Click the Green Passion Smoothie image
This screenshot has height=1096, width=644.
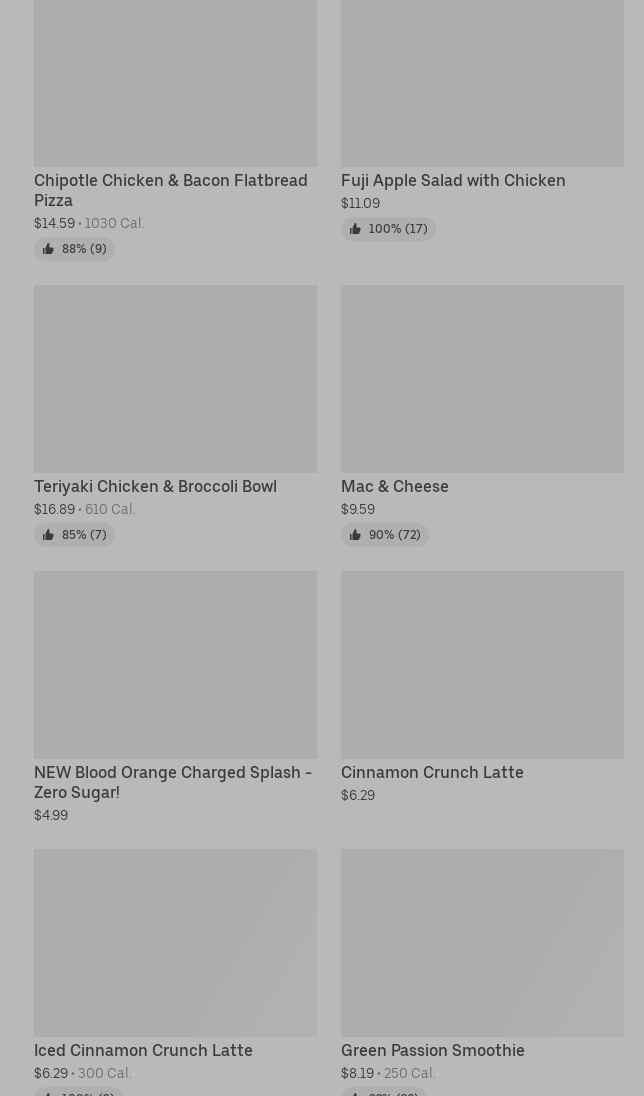(x=482, y=943)
